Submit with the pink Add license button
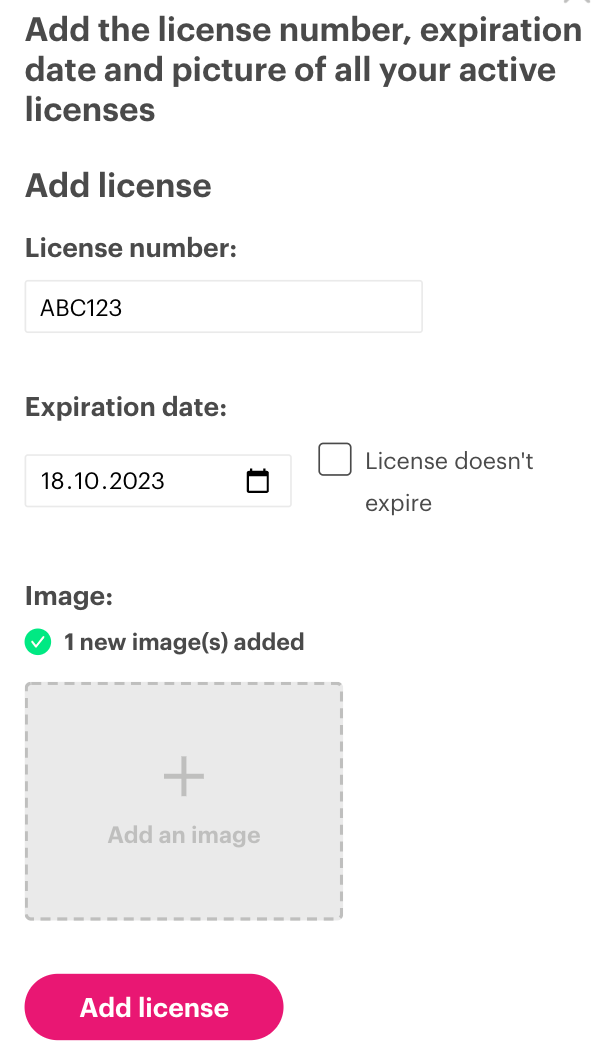The width and height of the screenshot is (614, 1052). [154, 1007]
